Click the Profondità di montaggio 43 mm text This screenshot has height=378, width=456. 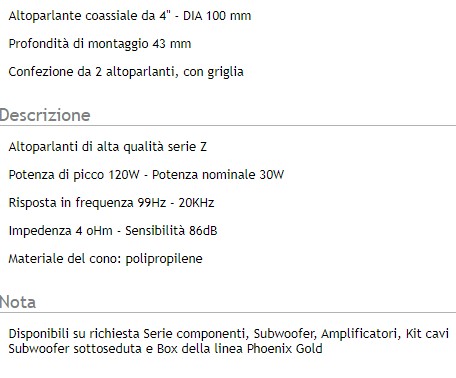tap(100, 44)
